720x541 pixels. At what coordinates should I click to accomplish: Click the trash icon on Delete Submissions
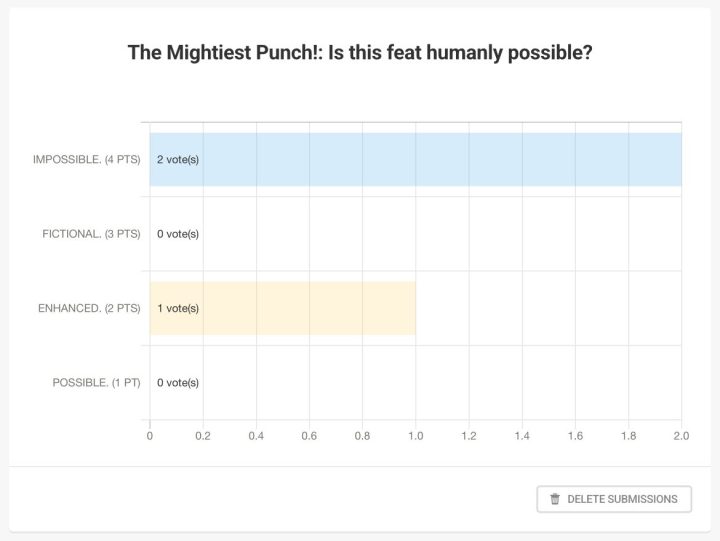click(x=555, y=499)
